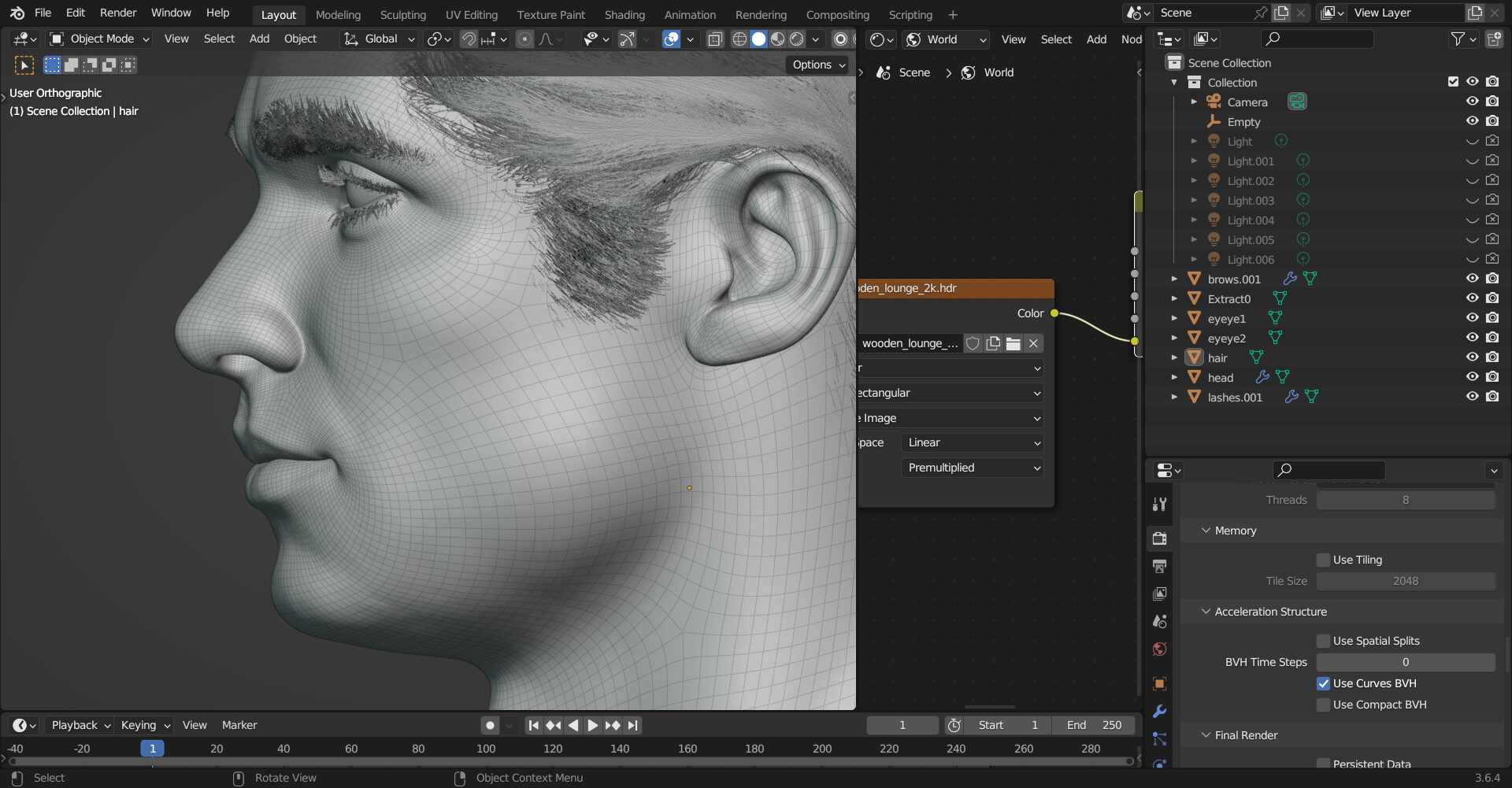
Task: Open the Modifiers properties tab (wrench icon)
Action: pyautogui.click(x=1159, y=712)
